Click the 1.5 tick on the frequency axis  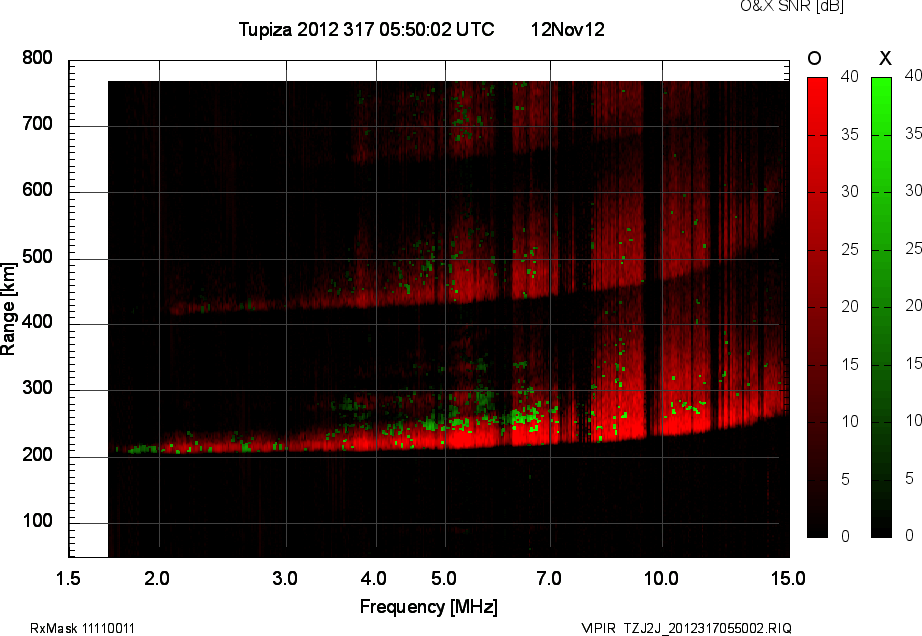pos(69,578)
